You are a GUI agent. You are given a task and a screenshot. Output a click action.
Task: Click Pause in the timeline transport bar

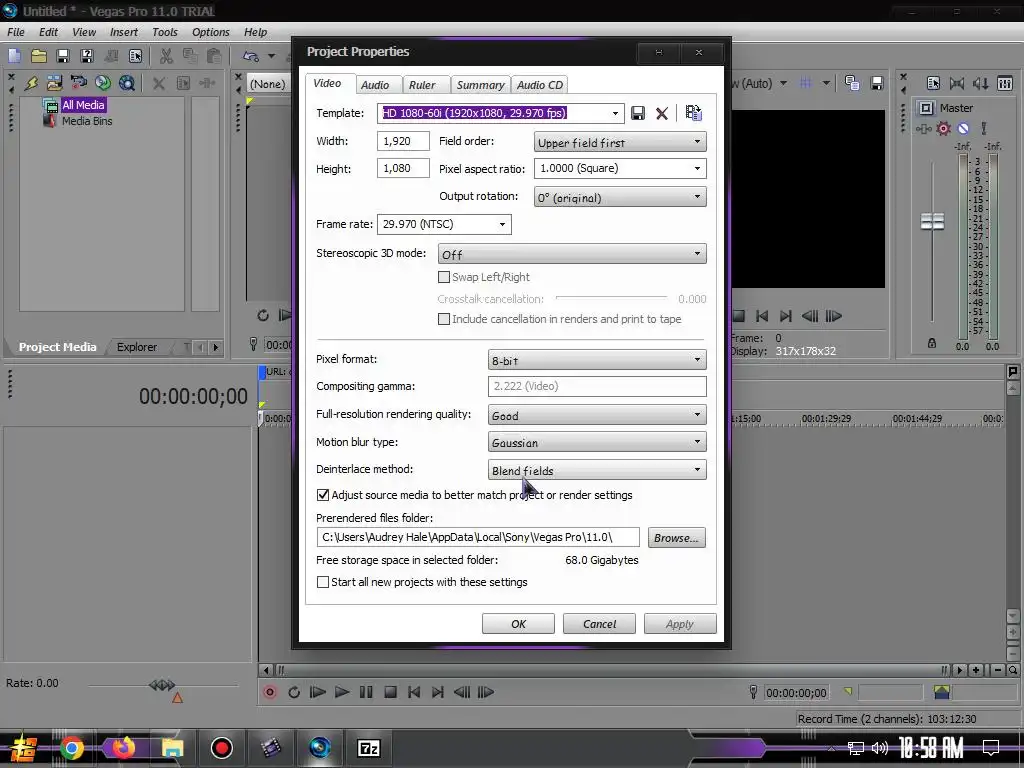[x=366, y=692]
